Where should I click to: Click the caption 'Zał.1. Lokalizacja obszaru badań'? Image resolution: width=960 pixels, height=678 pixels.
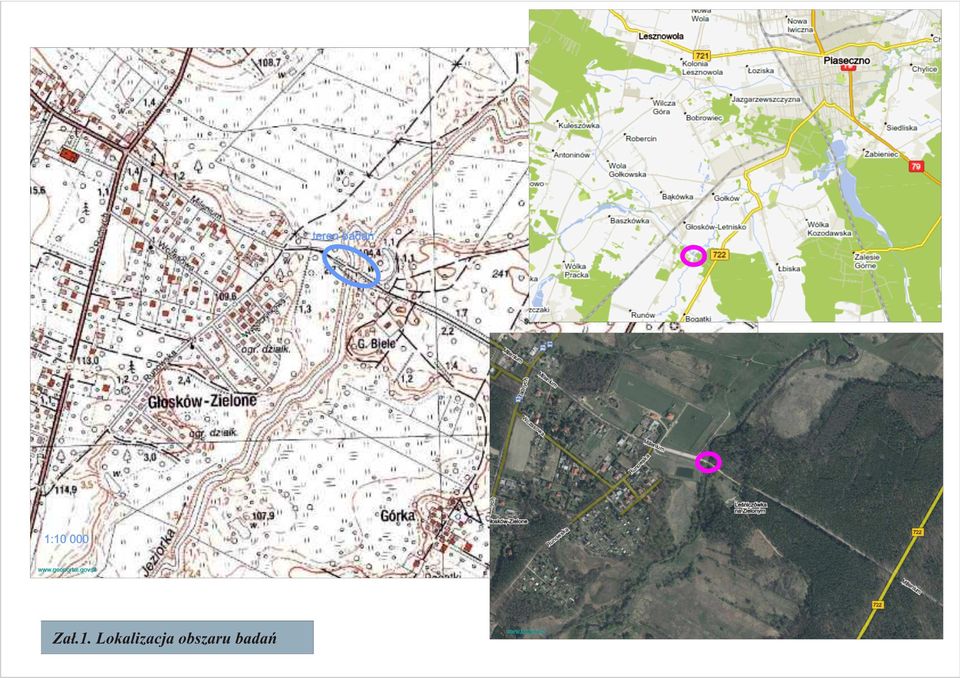click(164, 638)
